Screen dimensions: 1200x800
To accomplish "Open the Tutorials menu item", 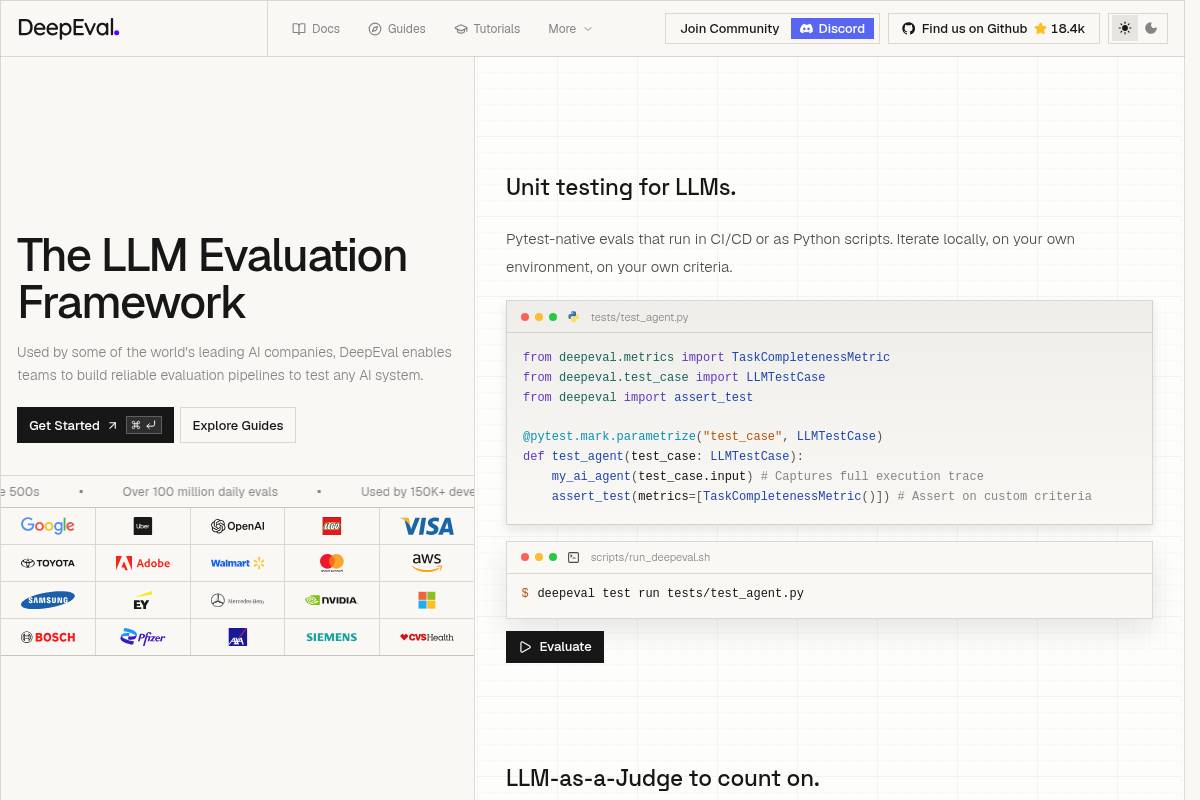I will [487, 29].
